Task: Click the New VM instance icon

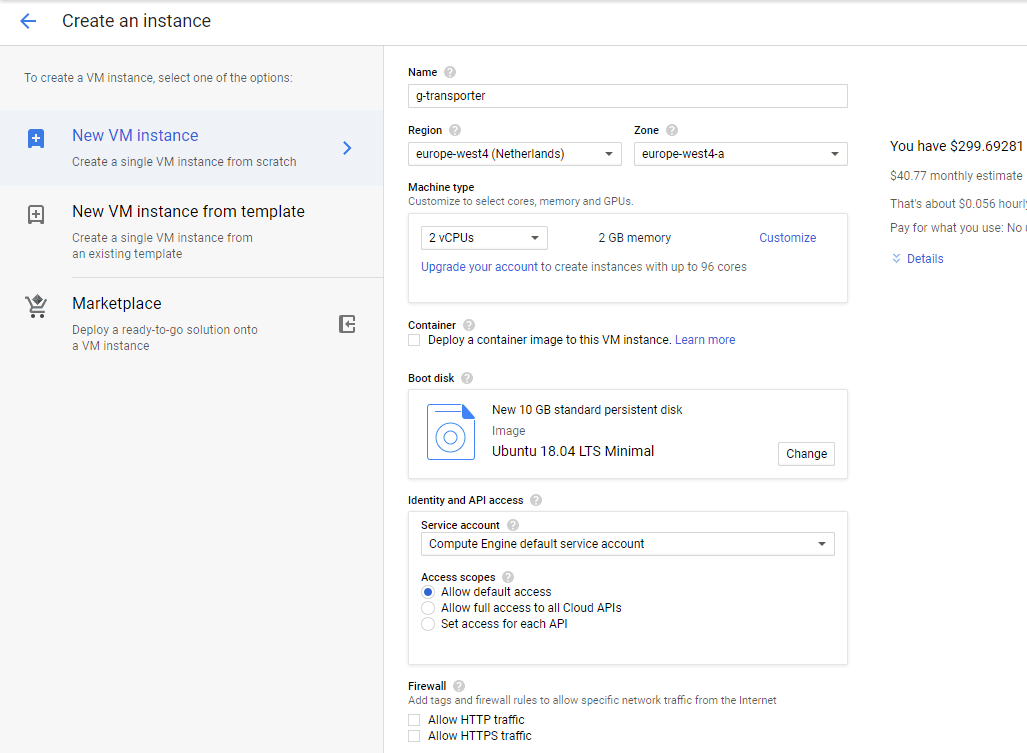Action: (x=36, y=139)
